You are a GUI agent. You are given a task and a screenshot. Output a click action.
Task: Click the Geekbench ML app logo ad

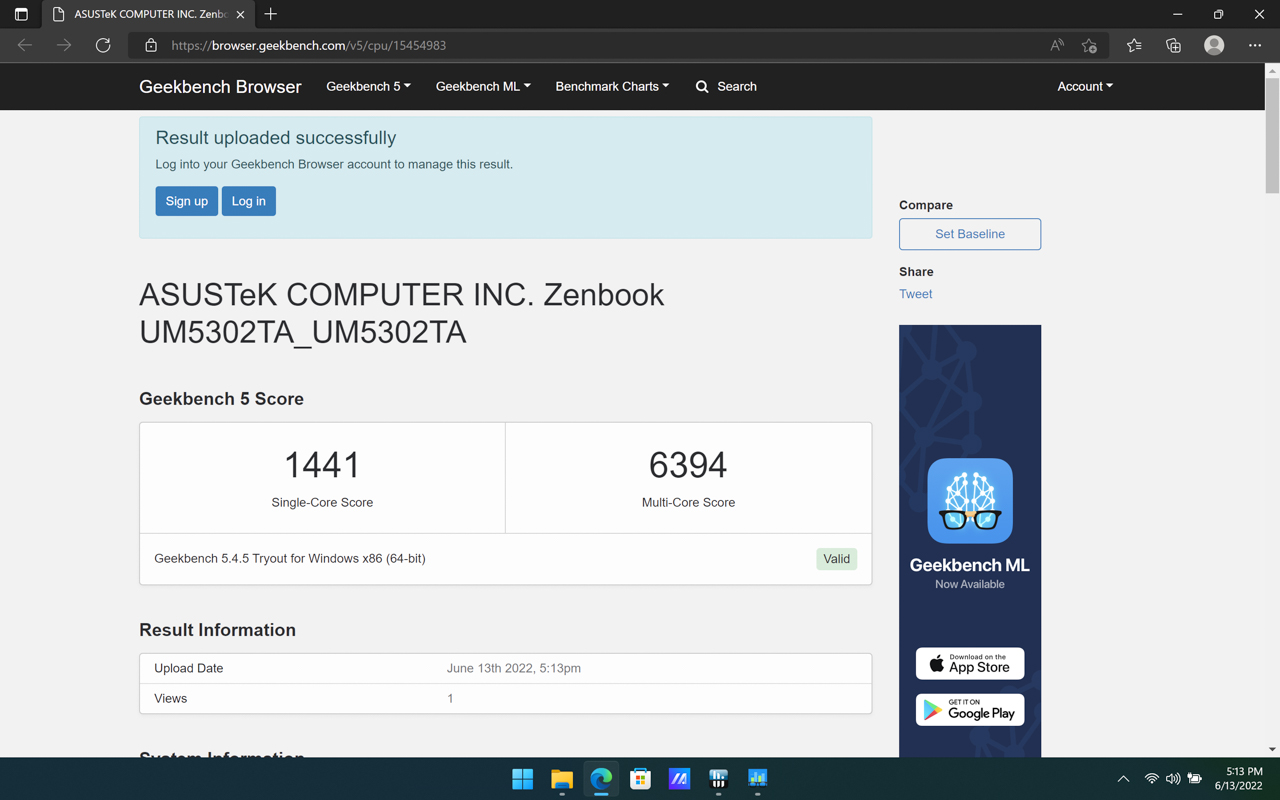[970, 501]
